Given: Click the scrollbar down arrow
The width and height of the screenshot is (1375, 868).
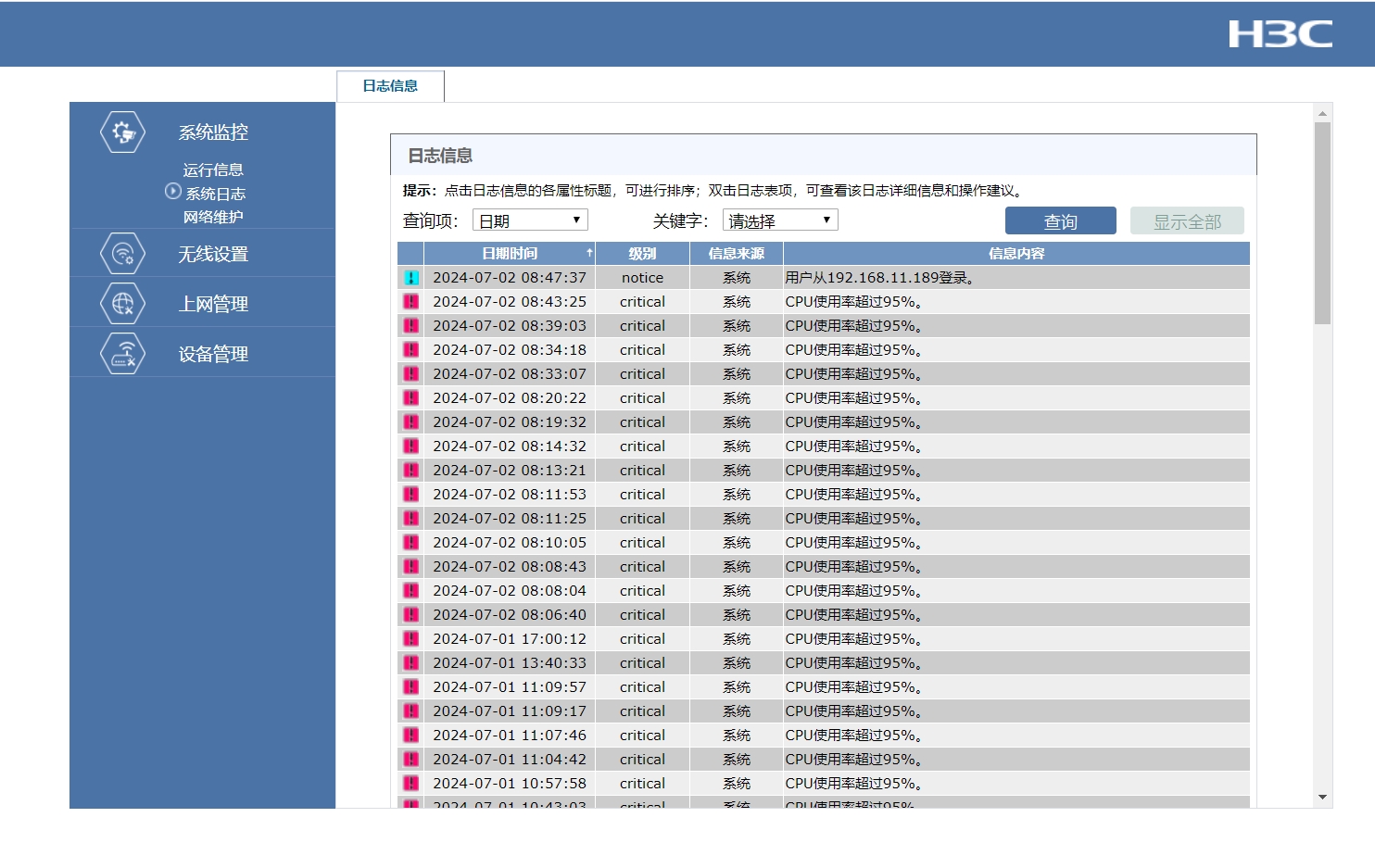Looking at the screenshot, I should point(1322,797).
